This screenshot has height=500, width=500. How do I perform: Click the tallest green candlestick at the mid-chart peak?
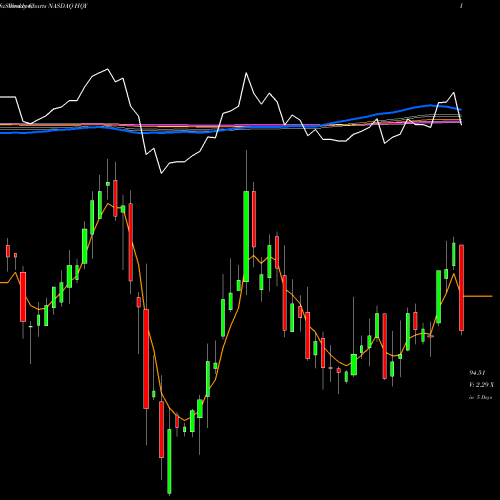246,236
